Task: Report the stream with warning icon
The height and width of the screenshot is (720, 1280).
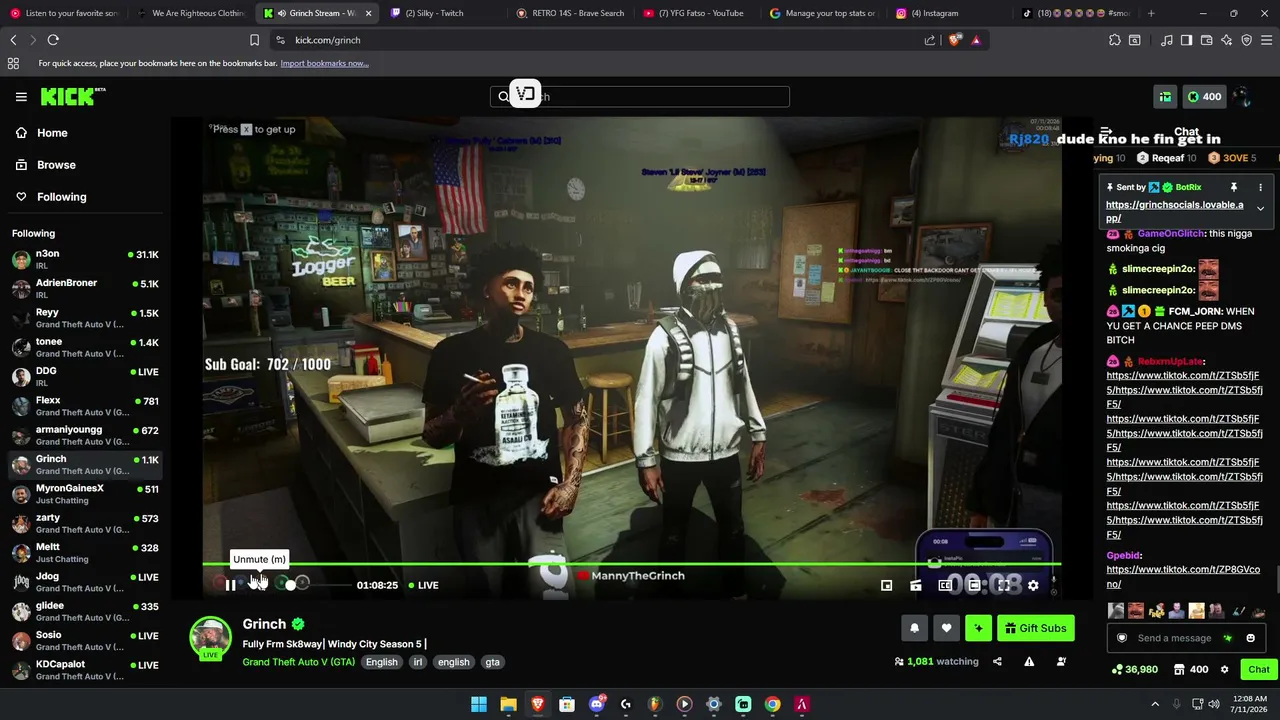Action: [1029, 661]
